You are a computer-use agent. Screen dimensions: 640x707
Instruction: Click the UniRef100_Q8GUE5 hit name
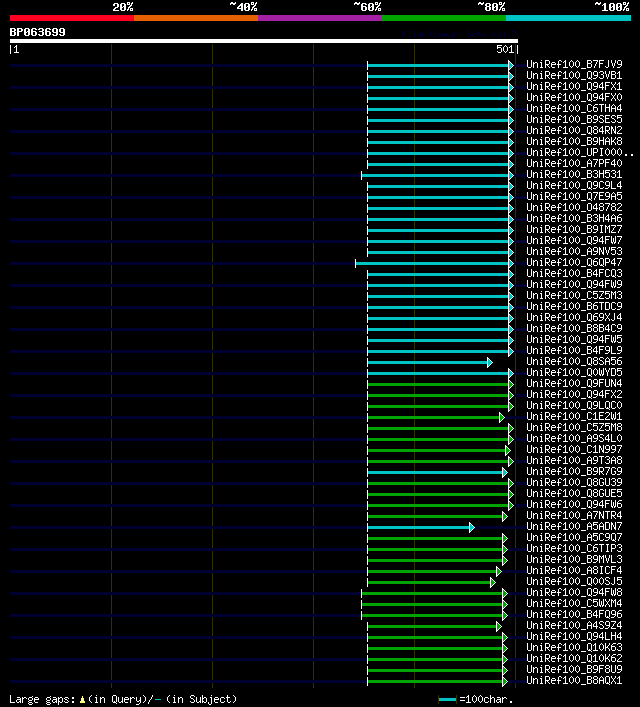coord(574,494)
